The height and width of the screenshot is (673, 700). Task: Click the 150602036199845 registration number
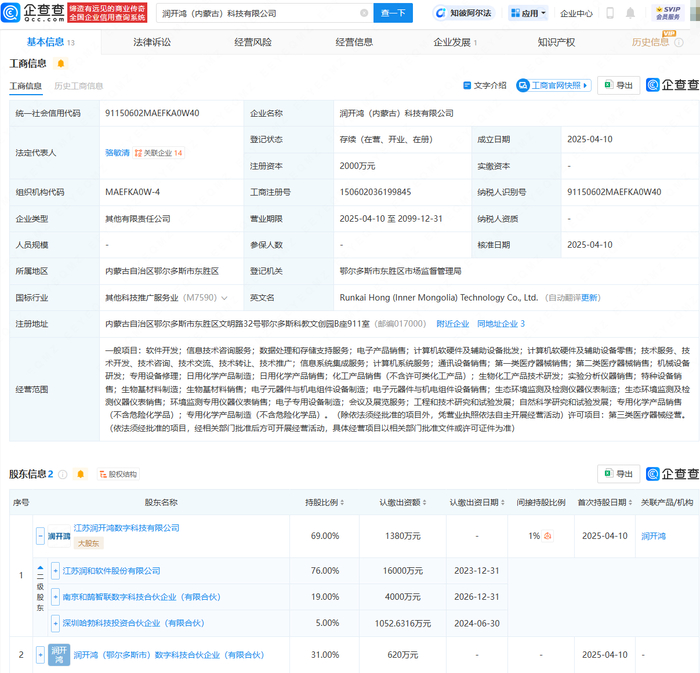tap(375, 192)
